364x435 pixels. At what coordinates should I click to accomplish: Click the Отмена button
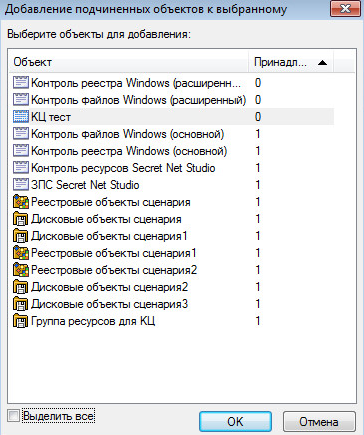(319, 422)
